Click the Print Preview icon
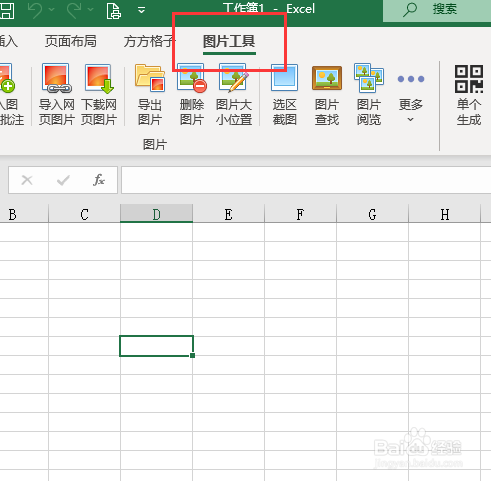491x481 pixels. (114, 11)
